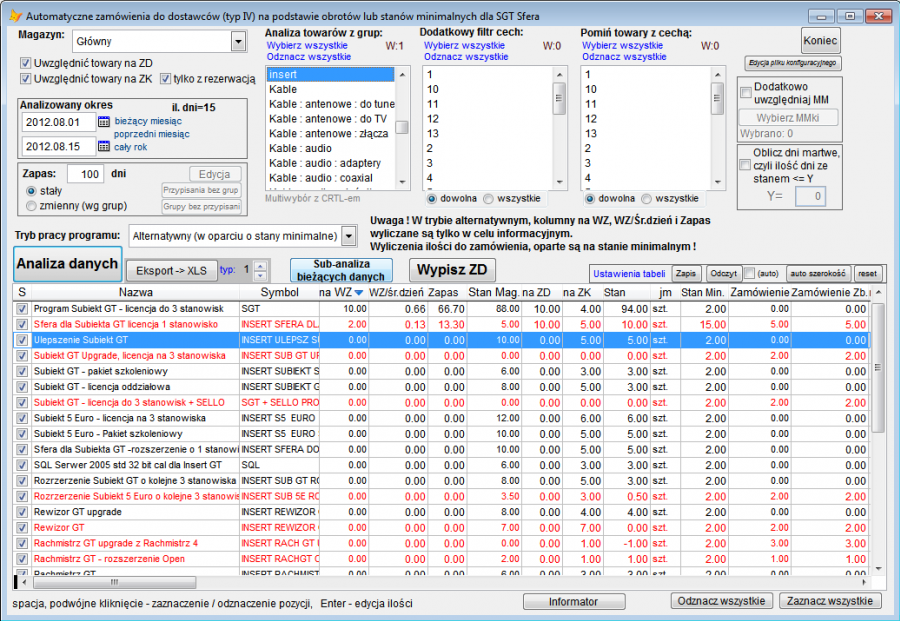Select wszystkie radio under Dodatkowy filtr cech
The image size is (900, 621).
coord(488,199)
